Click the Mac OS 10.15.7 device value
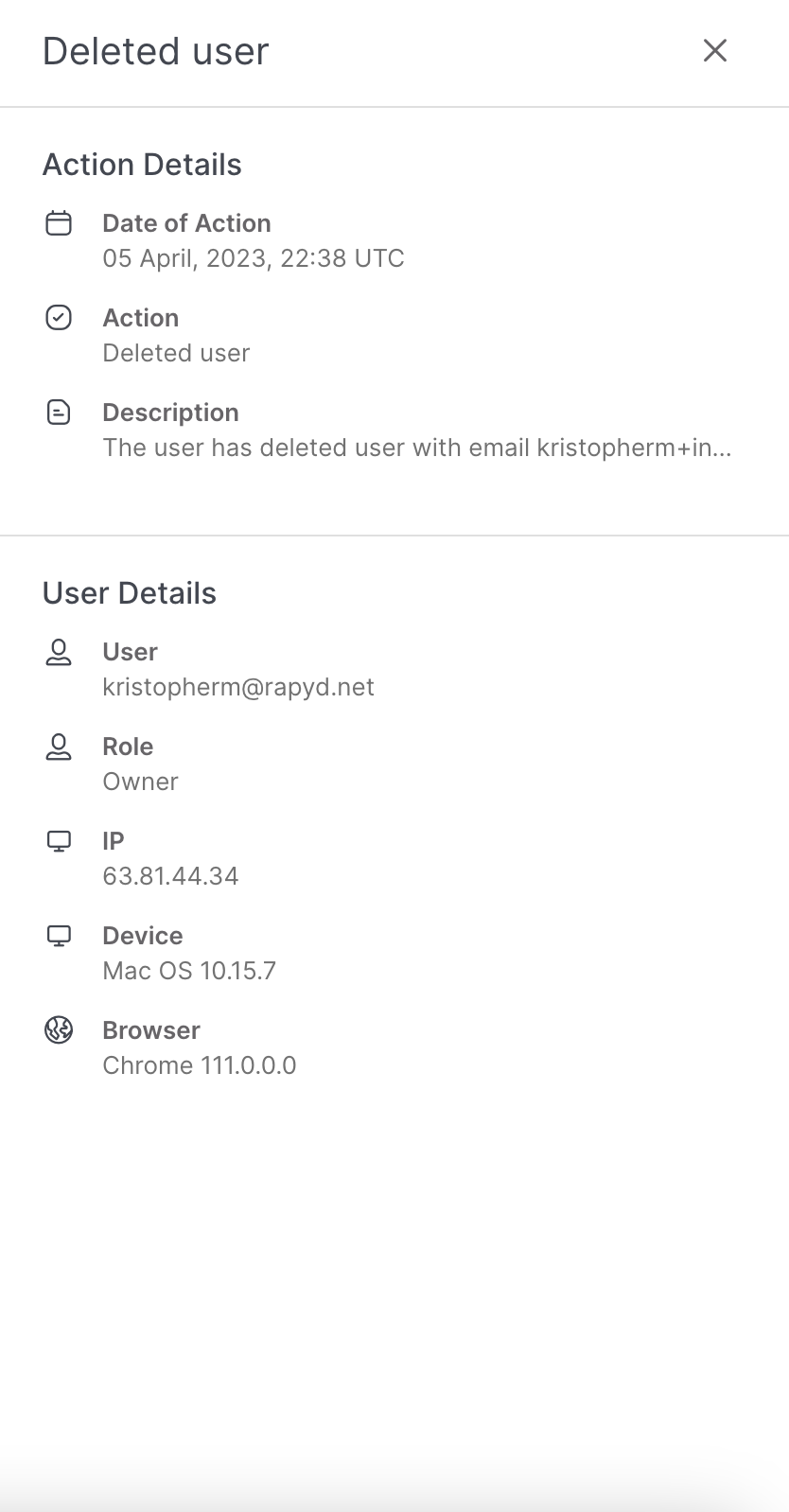789x1512 pixels. coord(189,971)
